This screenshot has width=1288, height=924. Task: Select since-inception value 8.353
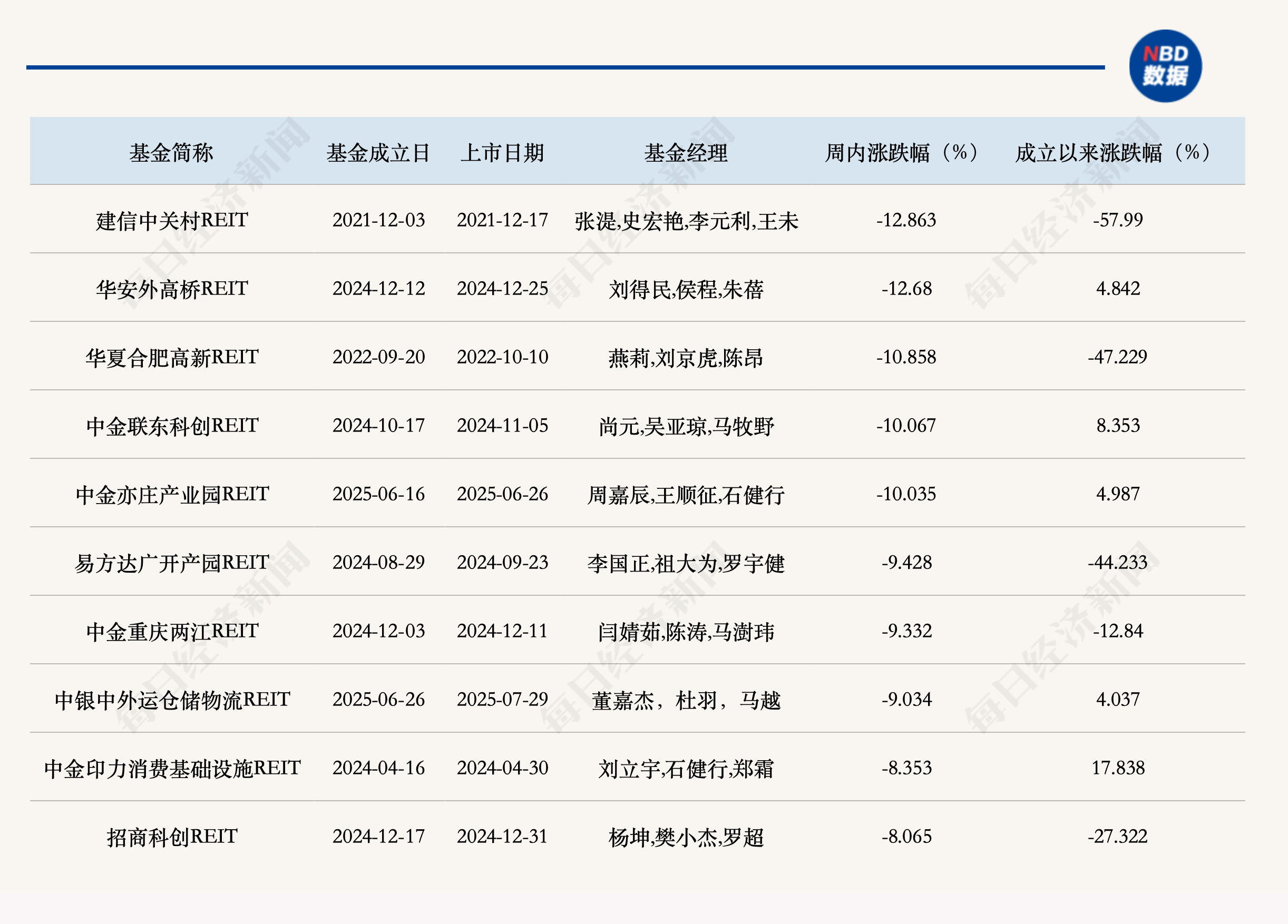1118,426
